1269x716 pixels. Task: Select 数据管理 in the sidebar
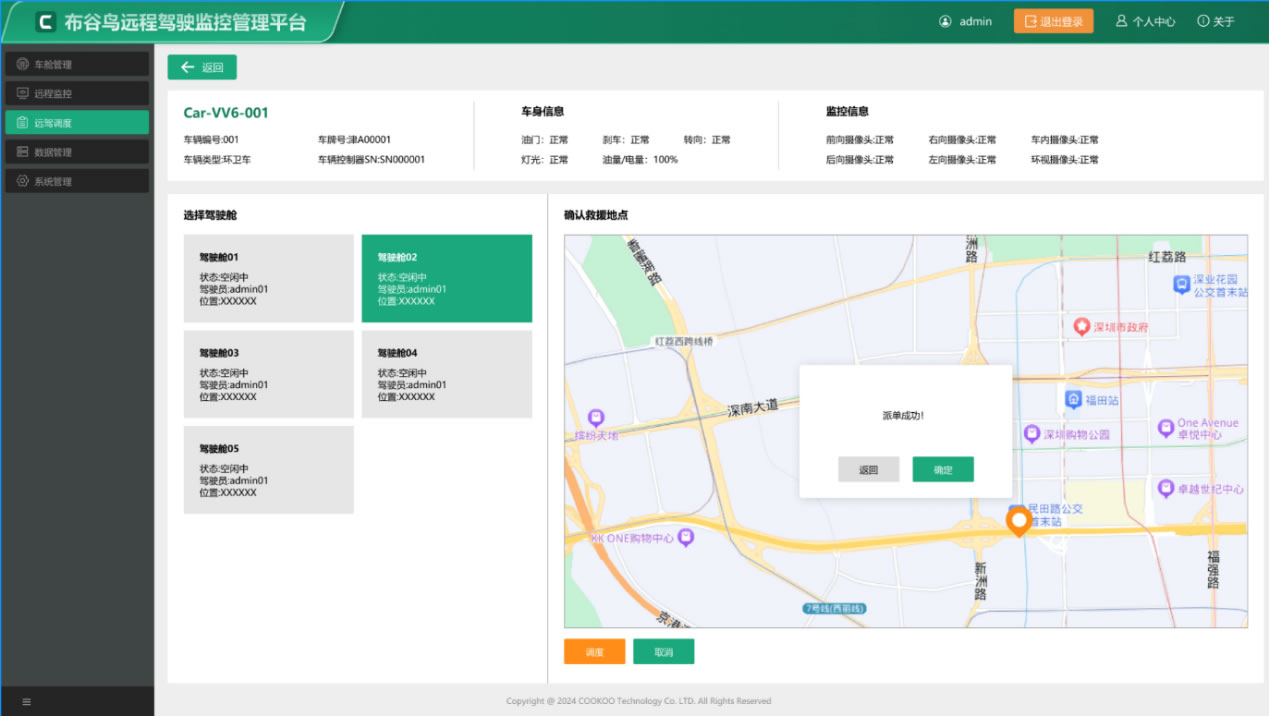pyautogui.click(x=77, y=152)
